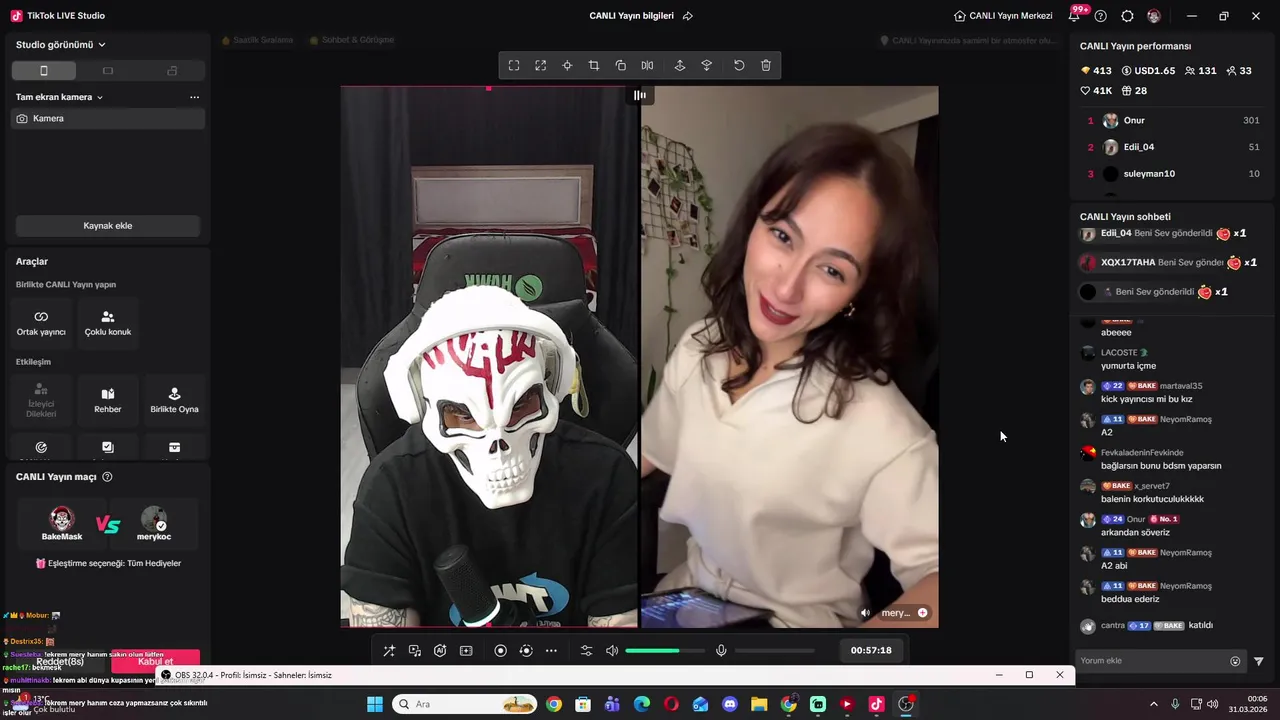
Task: Open the emoji picker in comment box
Action: point(1235,661)
